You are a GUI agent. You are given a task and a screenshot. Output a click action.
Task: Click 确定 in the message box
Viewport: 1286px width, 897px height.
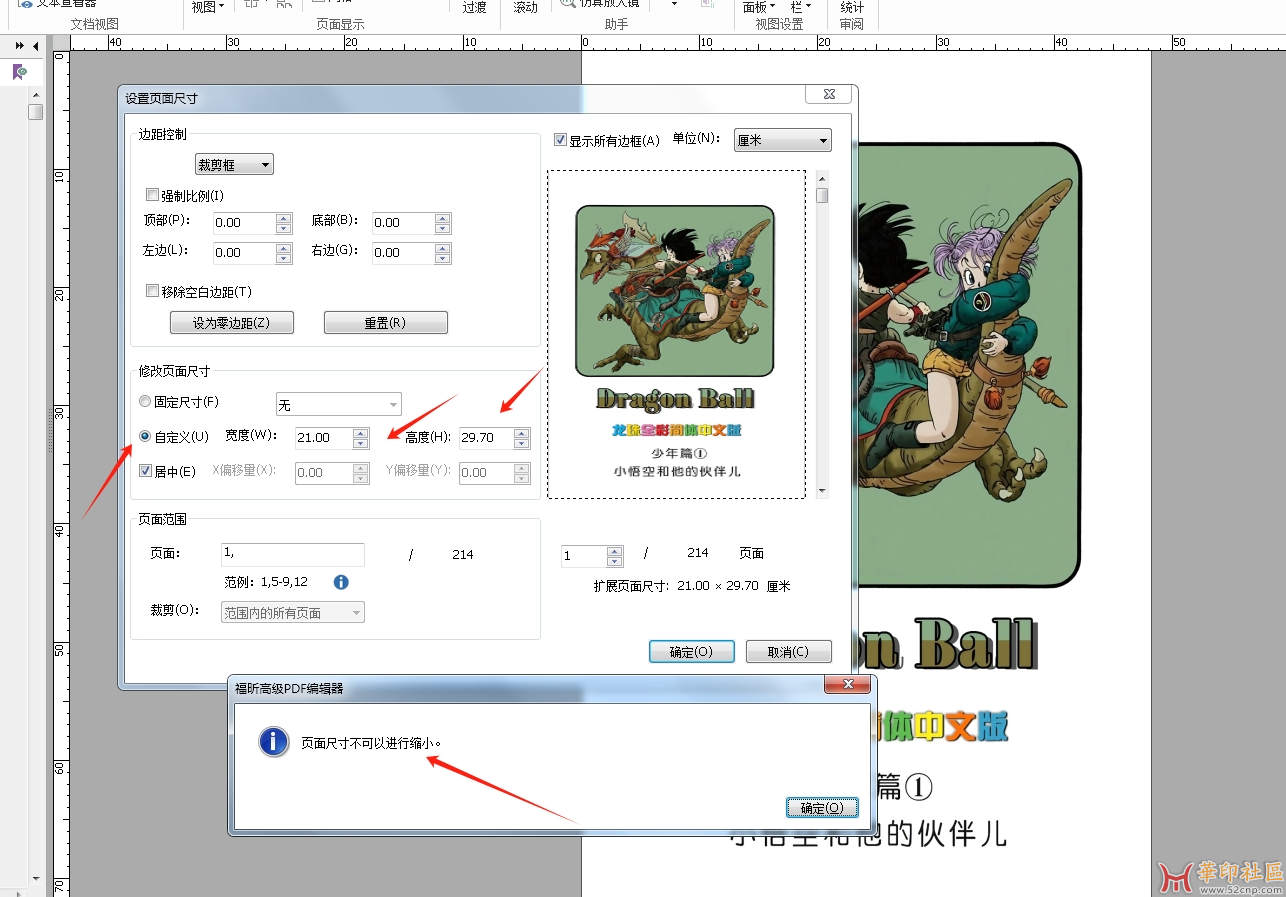(x=822, y=807)
